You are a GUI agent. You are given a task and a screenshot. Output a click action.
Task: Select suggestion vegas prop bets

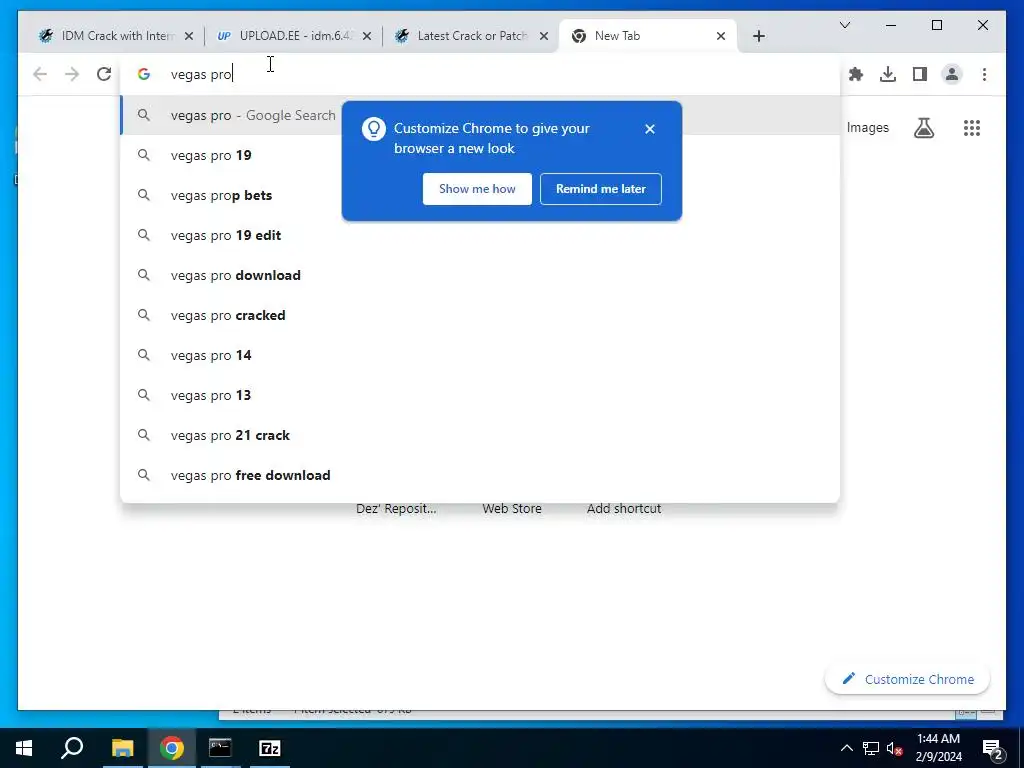(480, 195)
